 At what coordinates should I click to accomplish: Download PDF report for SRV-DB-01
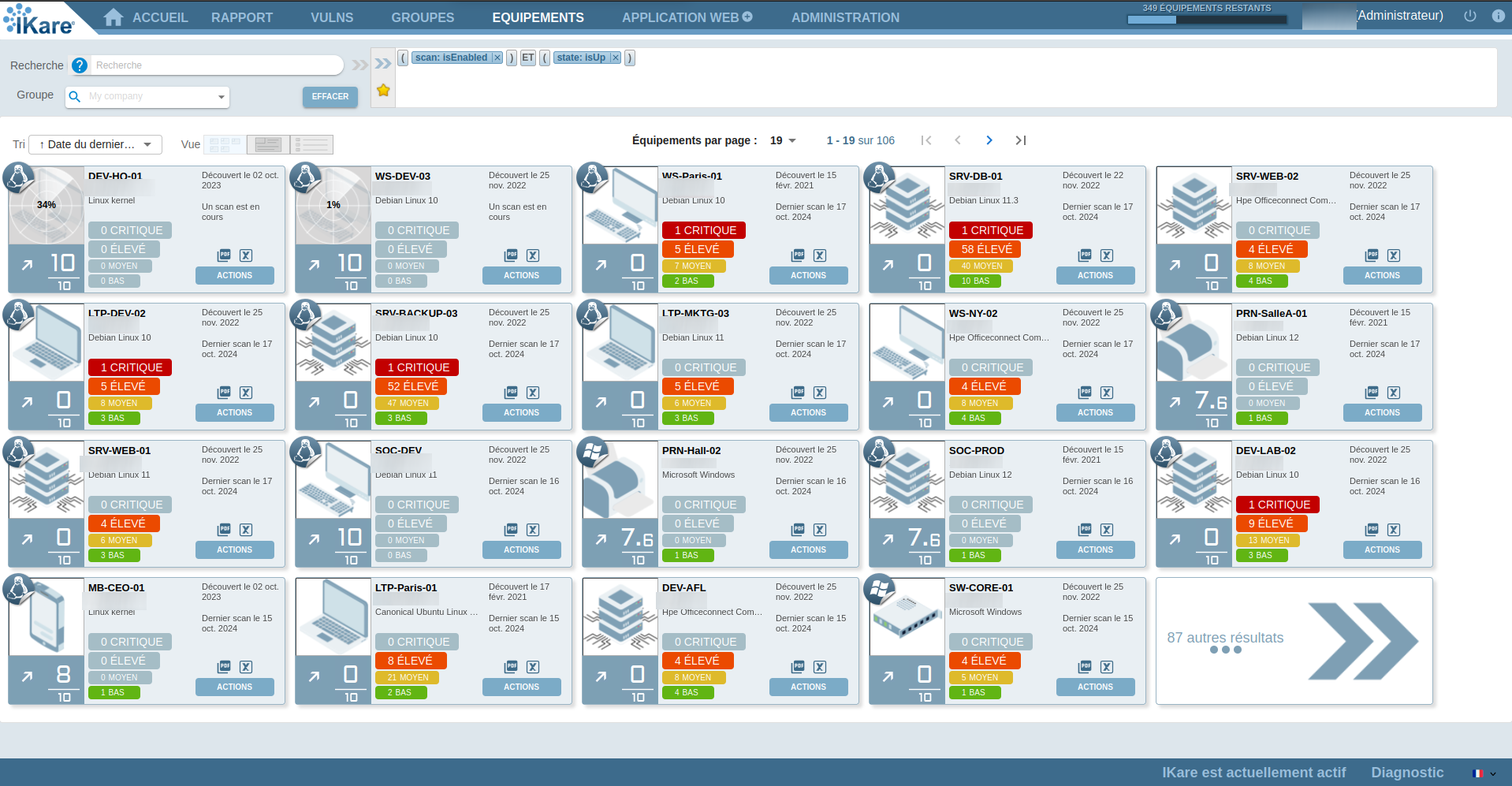(x=1085, y=255)
